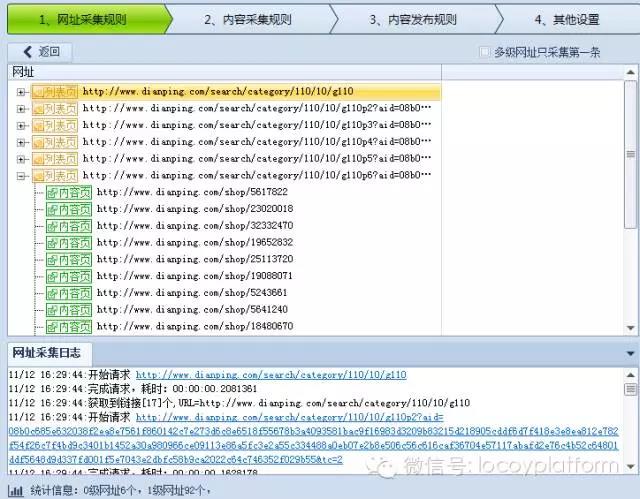The width and height of the screenshot is (640, 499).
Task: Select http://www.dianping.com/shop/25113720 row
Action: tap(195, 259)
